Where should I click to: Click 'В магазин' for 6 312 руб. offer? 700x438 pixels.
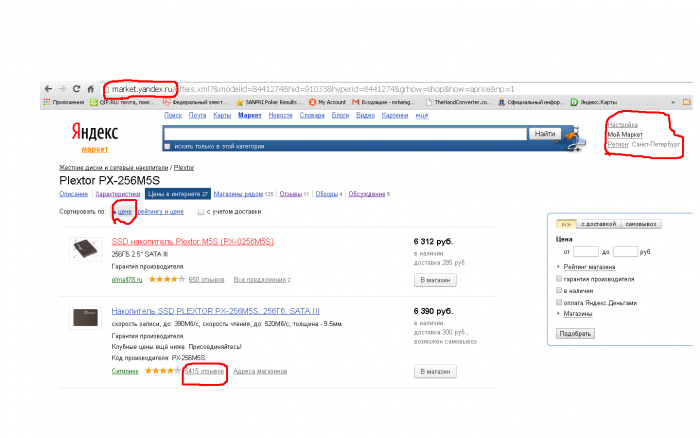coord(435,280)
